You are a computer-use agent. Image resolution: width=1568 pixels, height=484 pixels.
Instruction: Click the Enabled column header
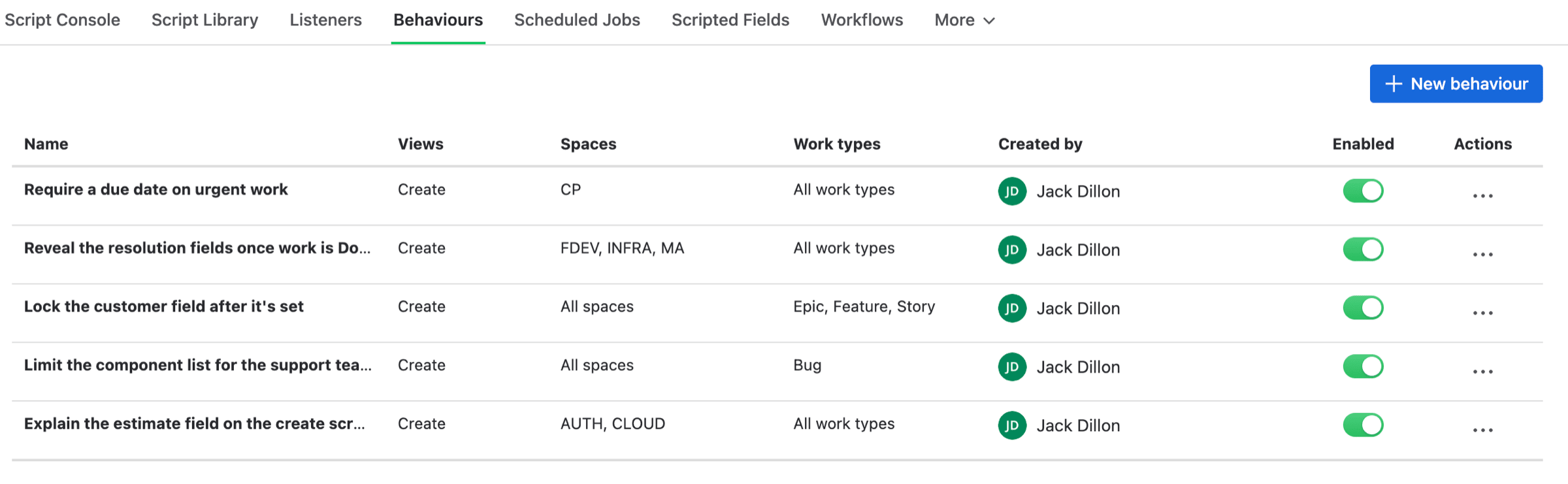pos(1363,144)
